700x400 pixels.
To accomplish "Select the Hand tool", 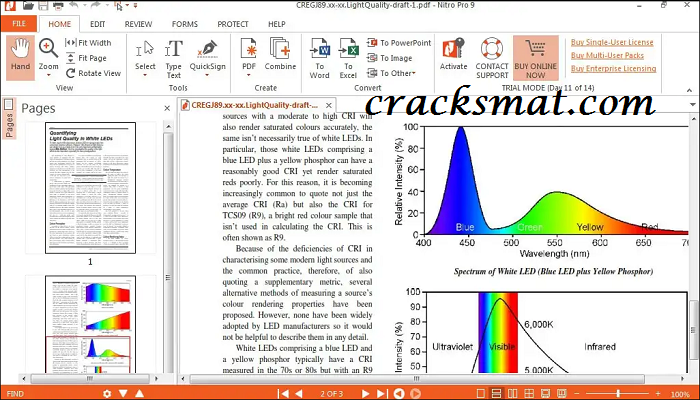I will click(x=21, y=58).
